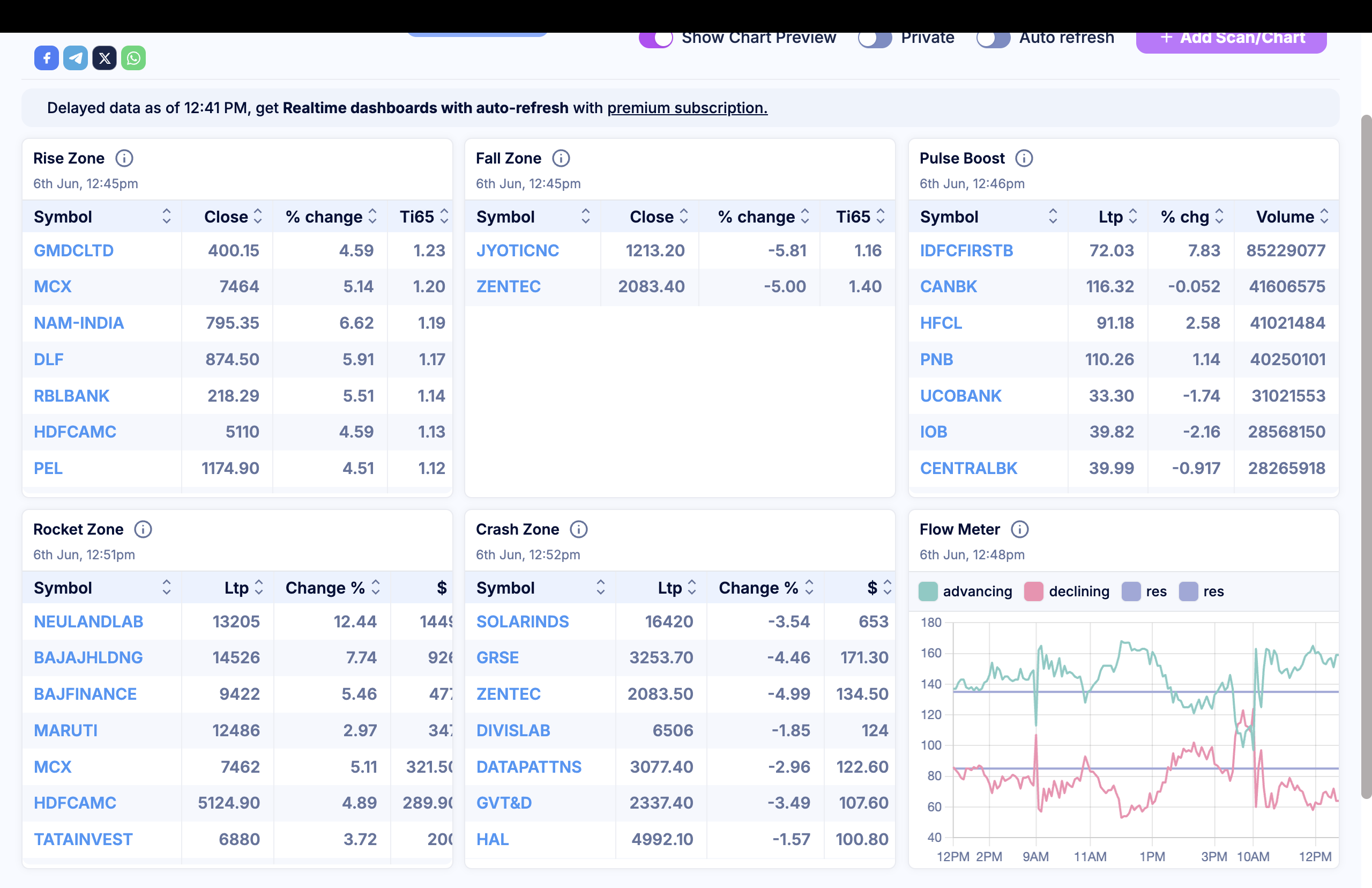Open NAM-INDIA stock link
This screenshot has height=888, width=1372.
79,323
